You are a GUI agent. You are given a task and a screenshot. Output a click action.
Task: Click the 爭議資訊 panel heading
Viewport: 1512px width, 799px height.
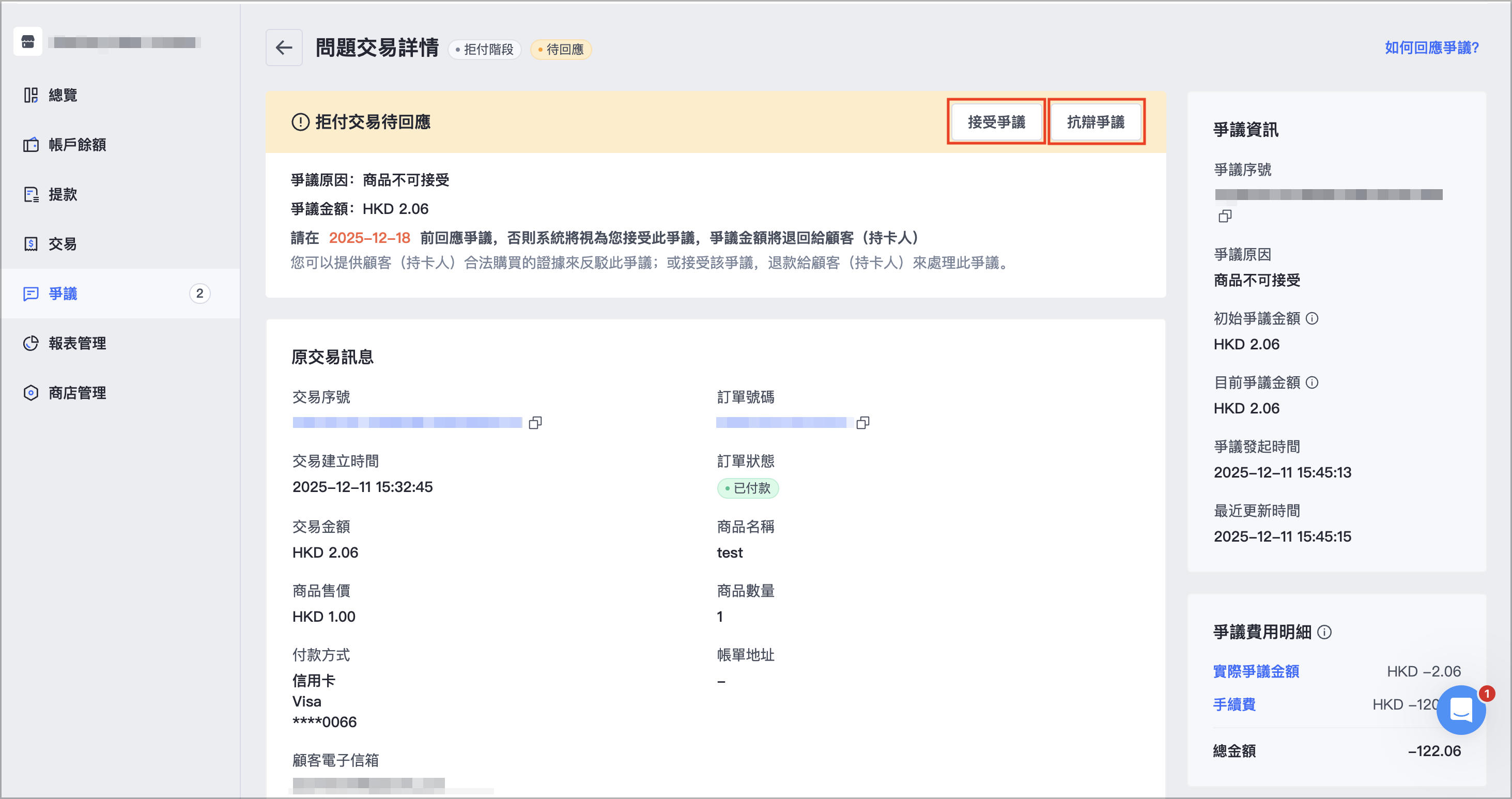click(x=1245, y=130)
